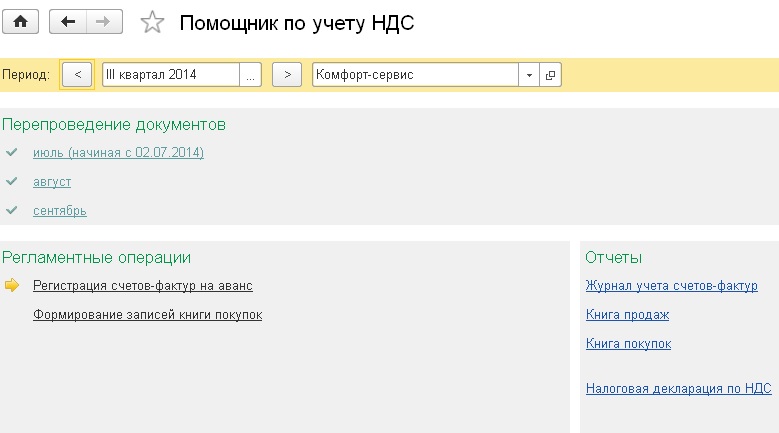Go to the home page icon
779x433 pixels.
pos(20,22)
